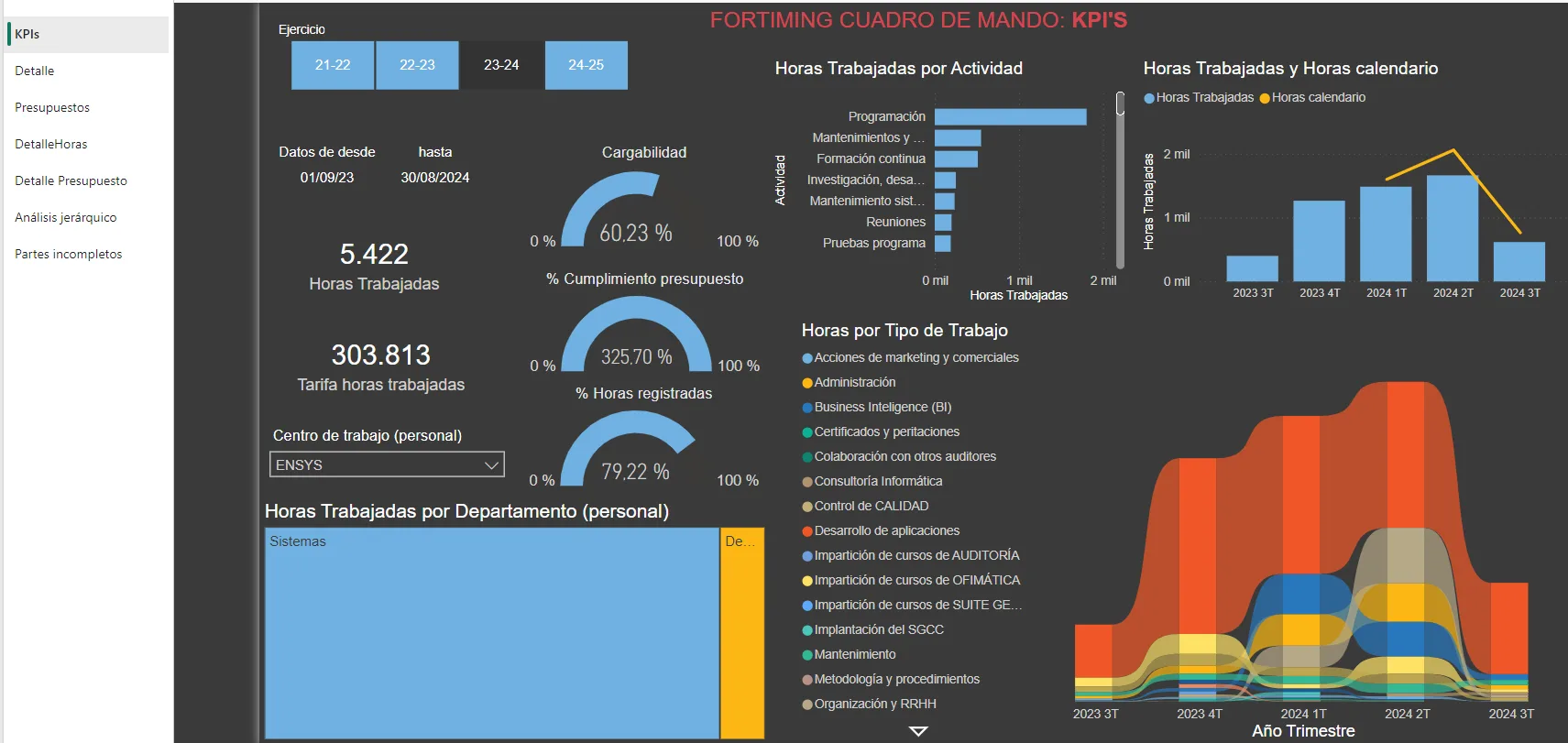This screenshot has height=743, width=1568.
Task: Click the Reuniones bar in the Actividad chart
Action: [x=943, y=222]
